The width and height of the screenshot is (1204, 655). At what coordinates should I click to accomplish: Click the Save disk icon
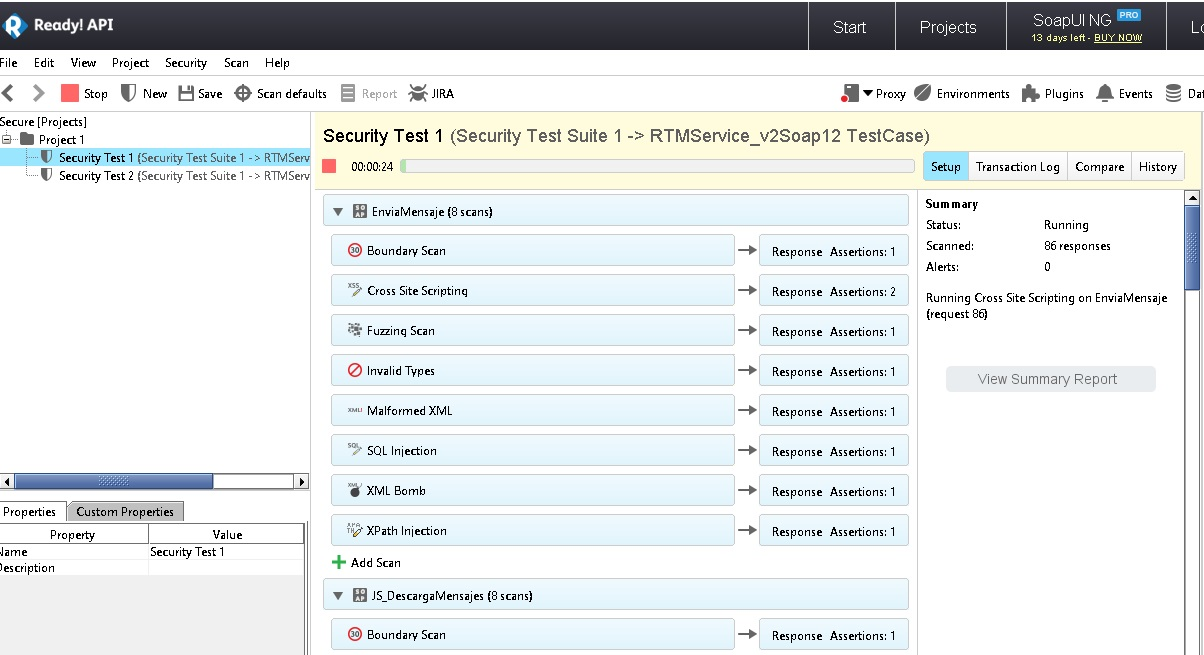click(186, 93)
